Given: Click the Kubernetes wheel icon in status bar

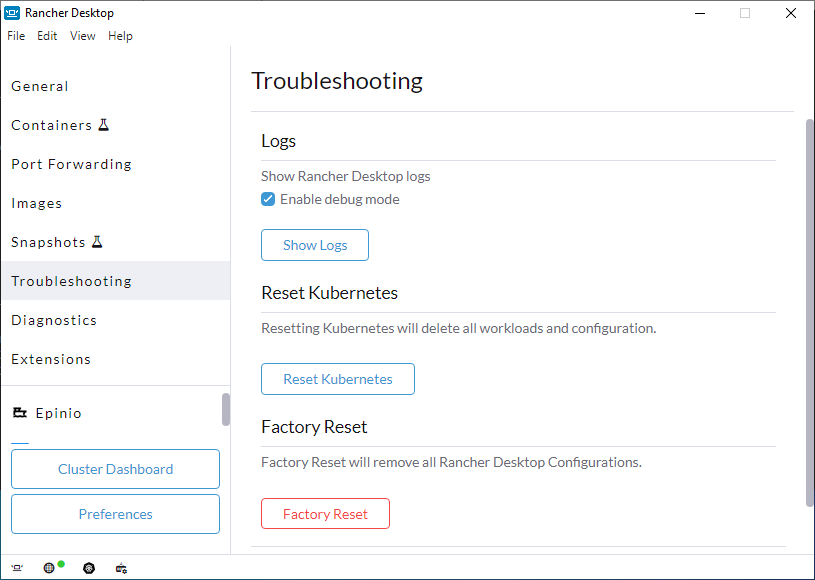Looking at the screenshot, I should point(89,568).
